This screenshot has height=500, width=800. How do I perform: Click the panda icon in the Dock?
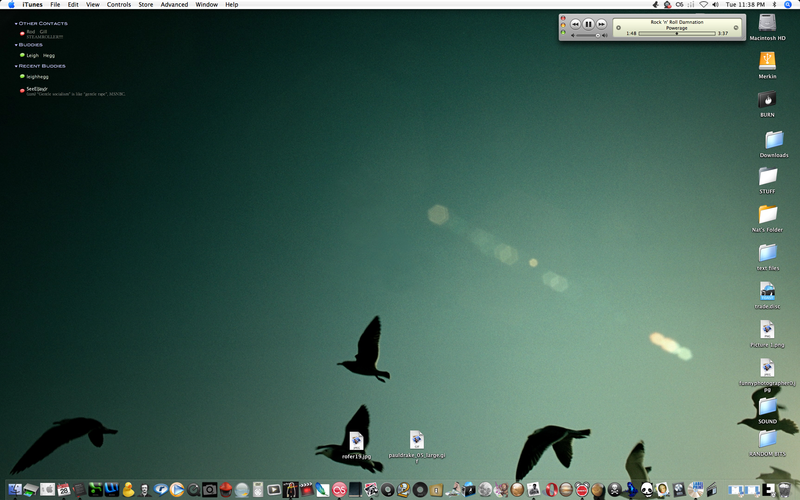tap(647, 490)
